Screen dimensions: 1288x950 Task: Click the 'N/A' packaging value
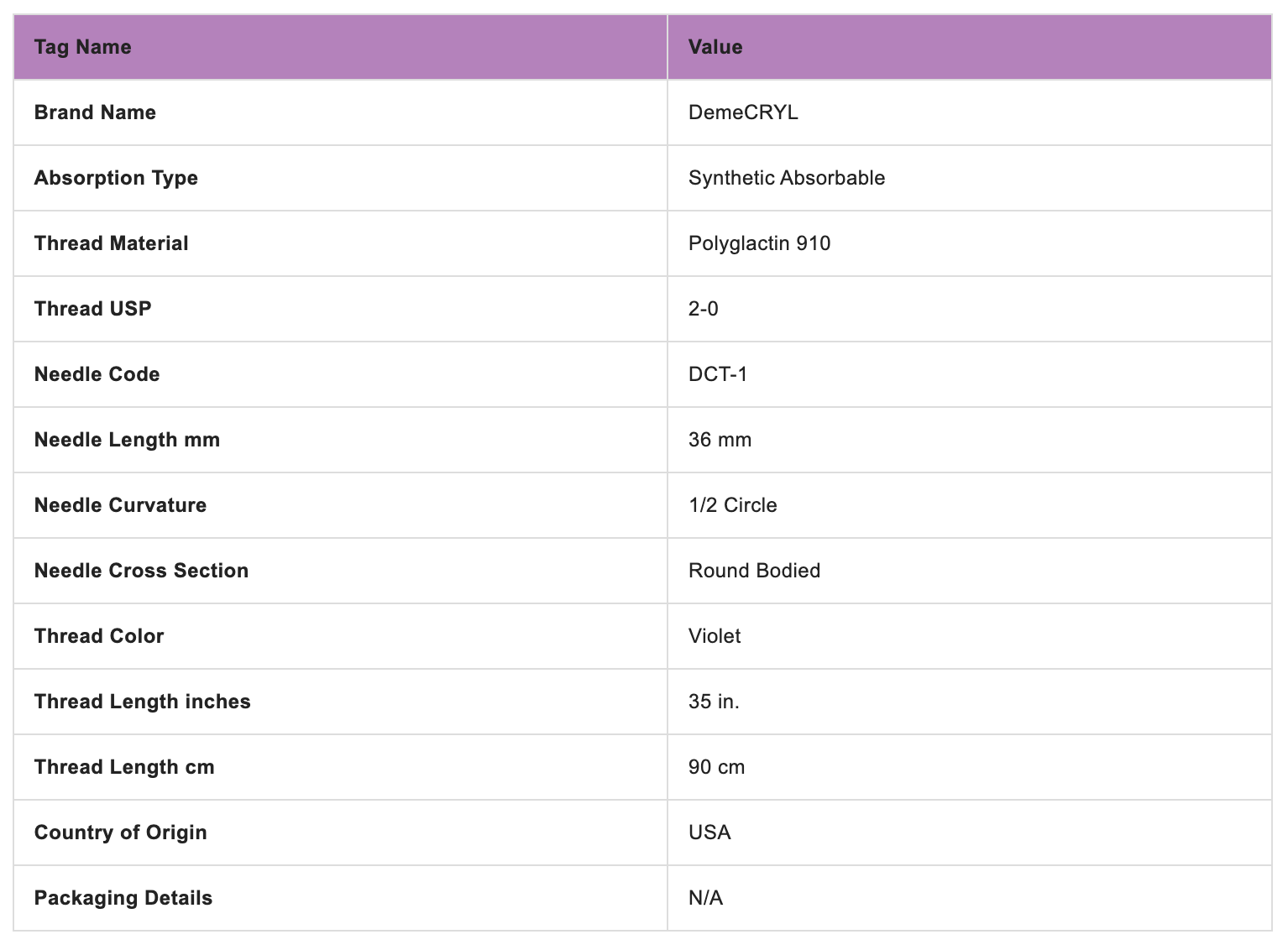[705, 898]
